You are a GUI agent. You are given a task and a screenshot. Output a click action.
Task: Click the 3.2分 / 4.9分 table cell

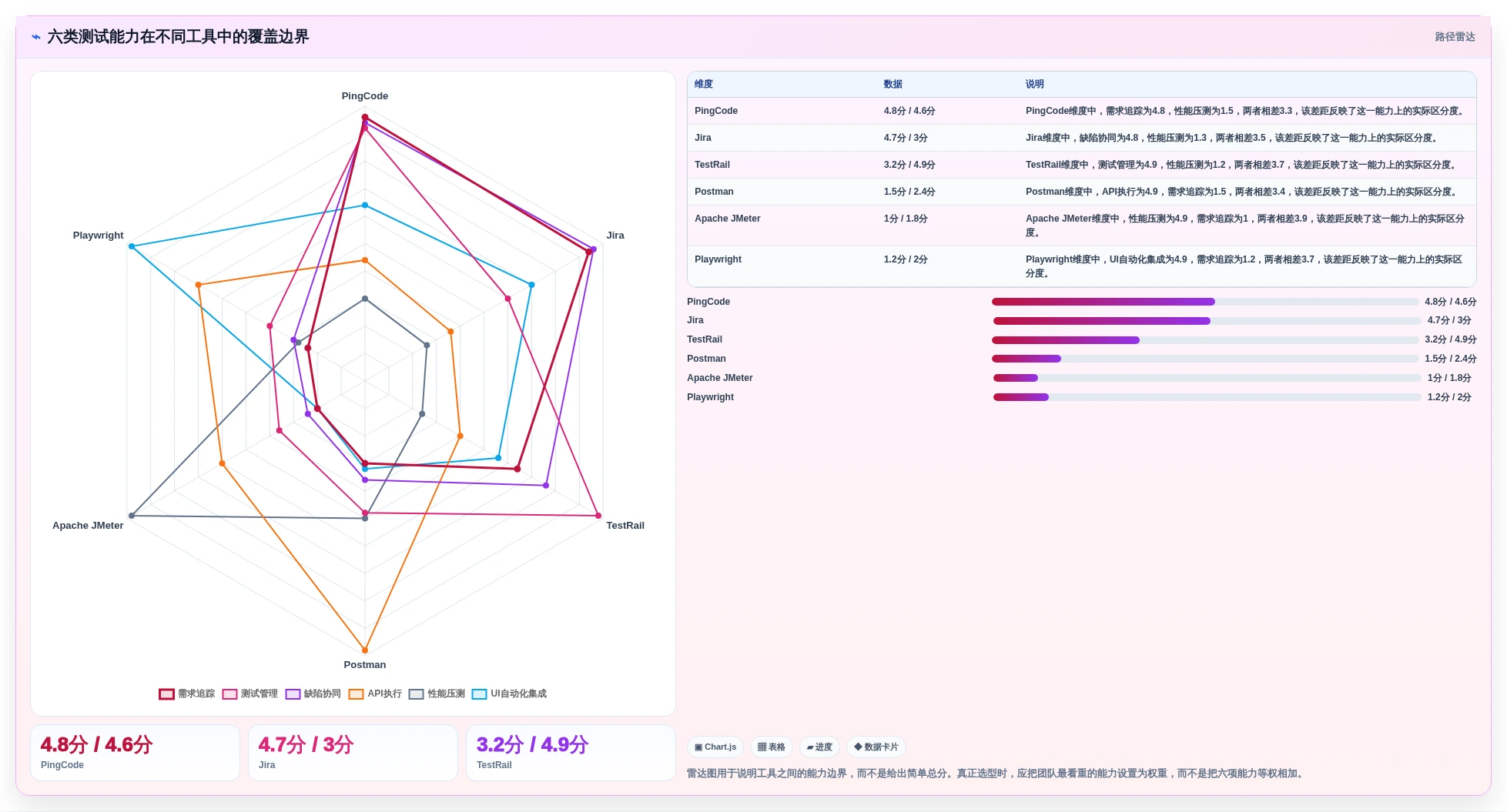909,165
